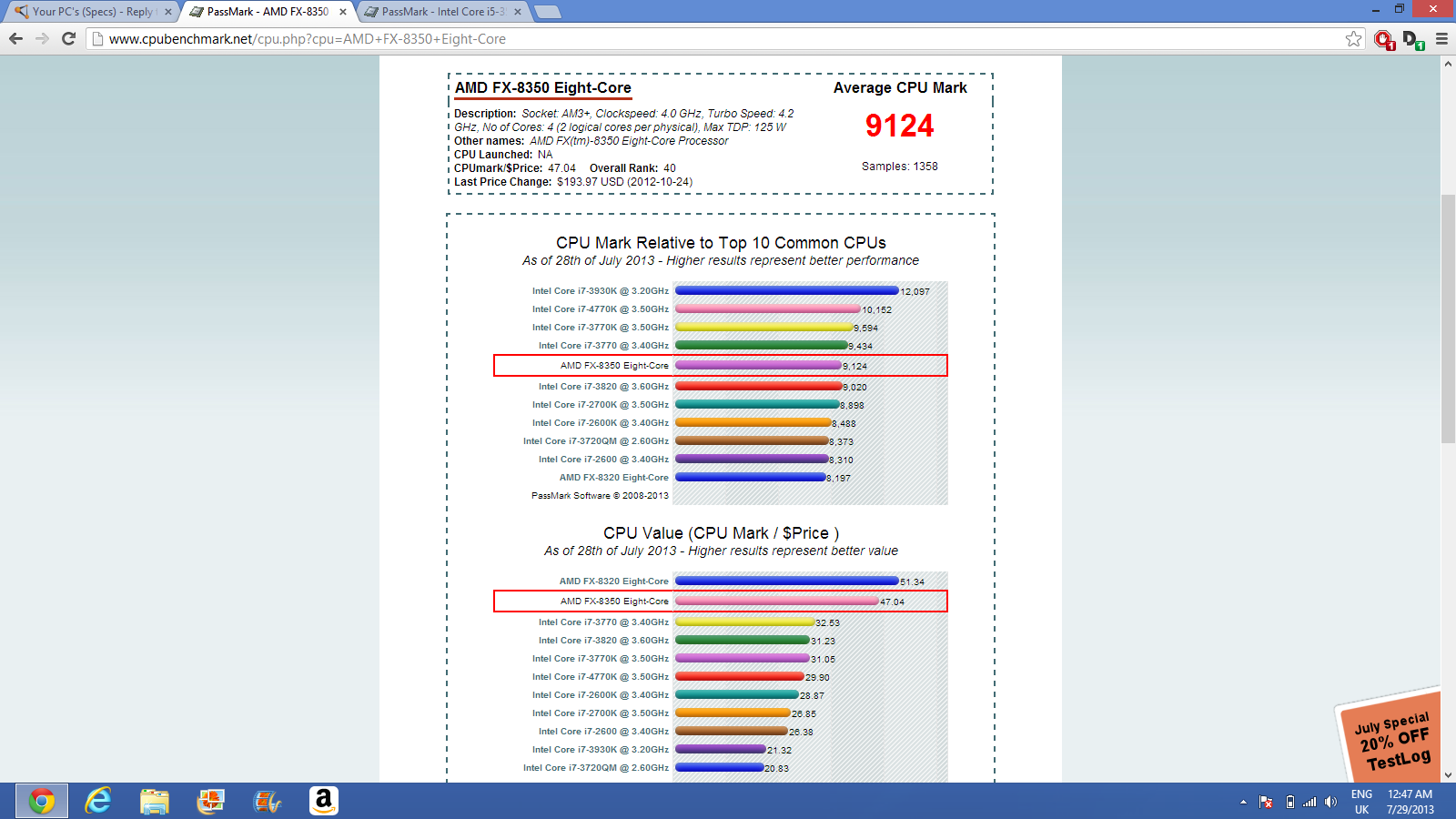Click the 51.34 CPU value figure
This screenshot has height=819, width=1456.
[913, 582]
